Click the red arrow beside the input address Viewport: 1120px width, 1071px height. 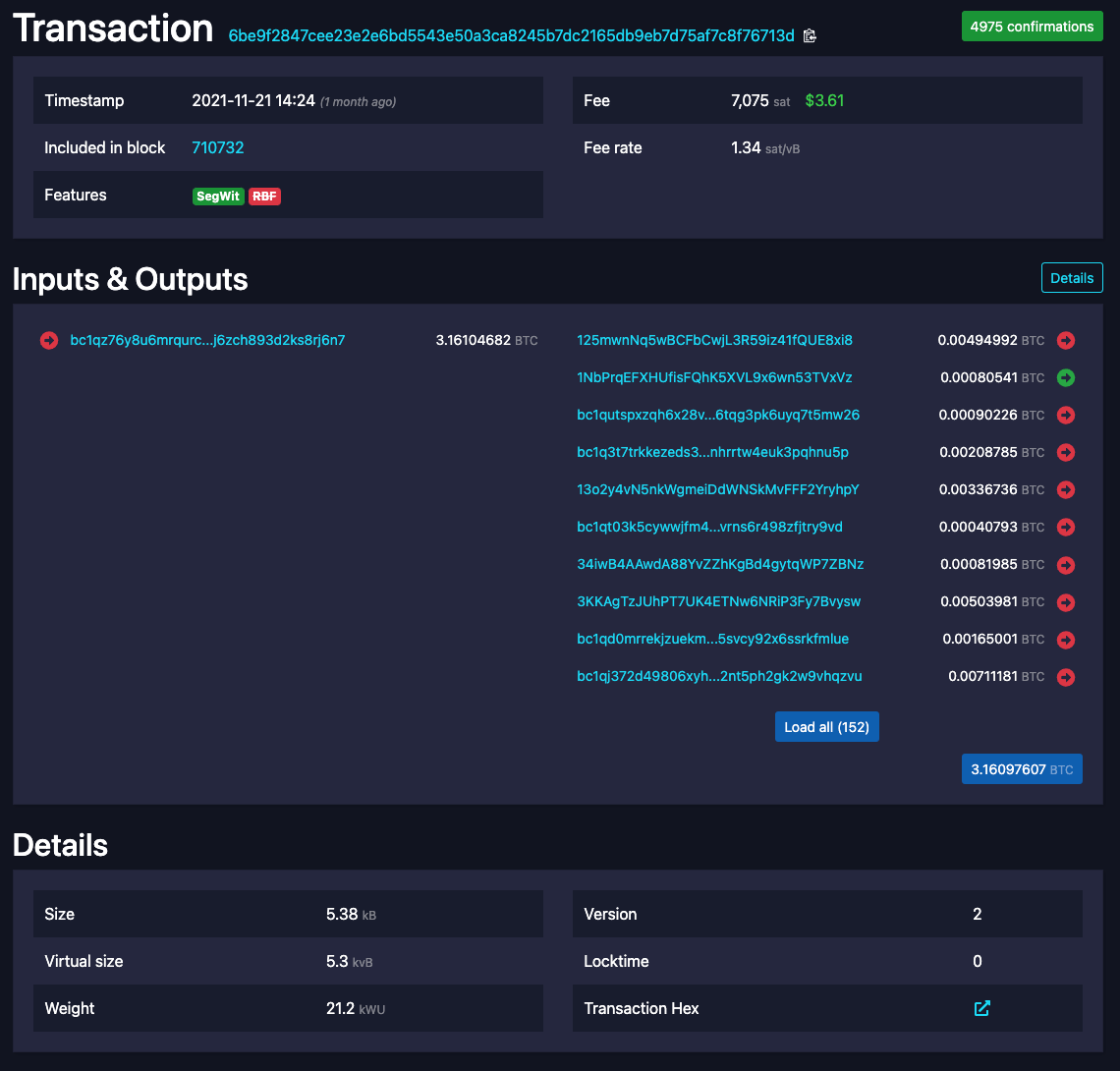coord(49,340)
